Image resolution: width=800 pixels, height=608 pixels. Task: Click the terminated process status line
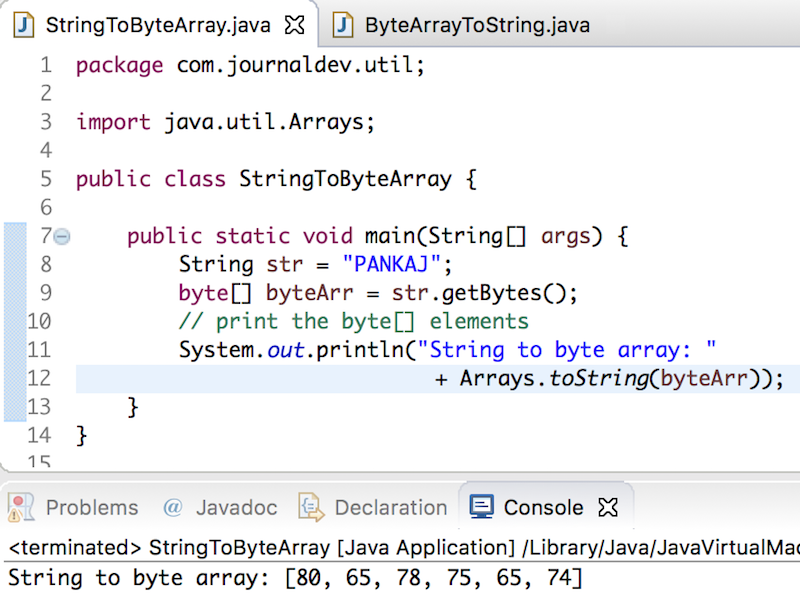(x=300, y=547)
